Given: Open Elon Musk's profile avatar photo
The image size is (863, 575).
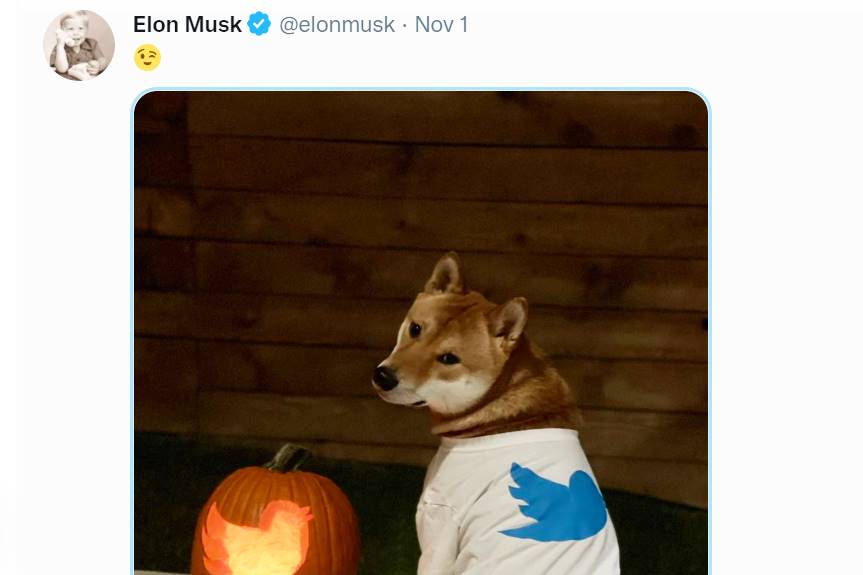Looking at the screenshot, I should [x=79, y=45].
